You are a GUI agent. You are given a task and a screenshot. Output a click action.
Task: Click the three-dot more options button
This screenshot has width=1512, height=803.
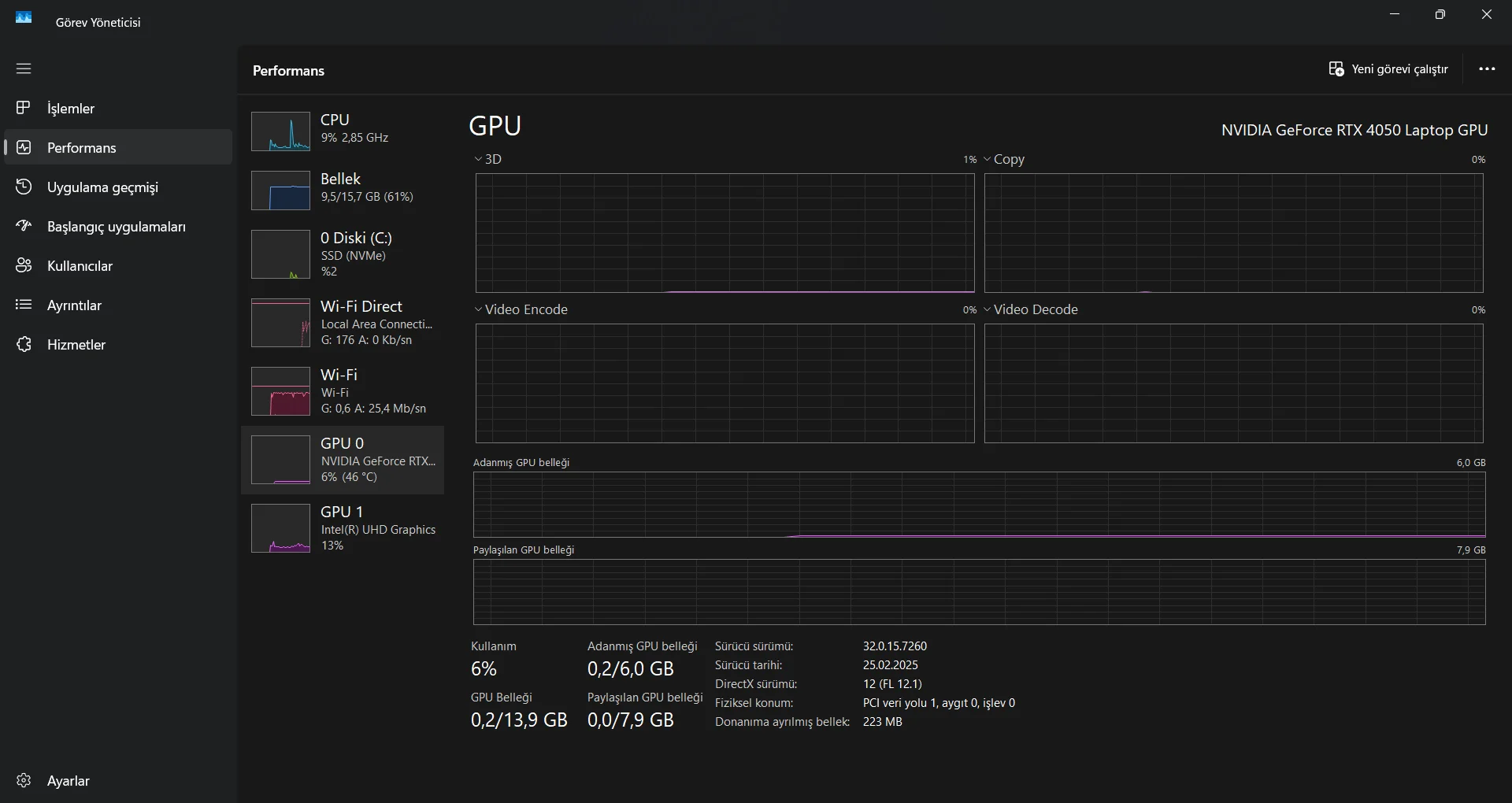[x=1487, y=68]
